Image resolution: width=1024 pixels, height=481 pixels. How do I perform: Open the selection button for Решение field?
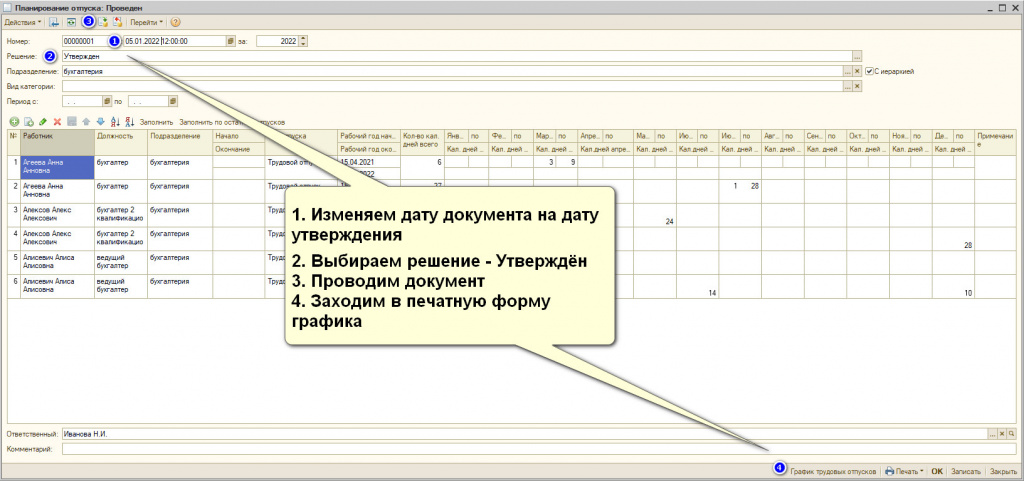(857, 56)
